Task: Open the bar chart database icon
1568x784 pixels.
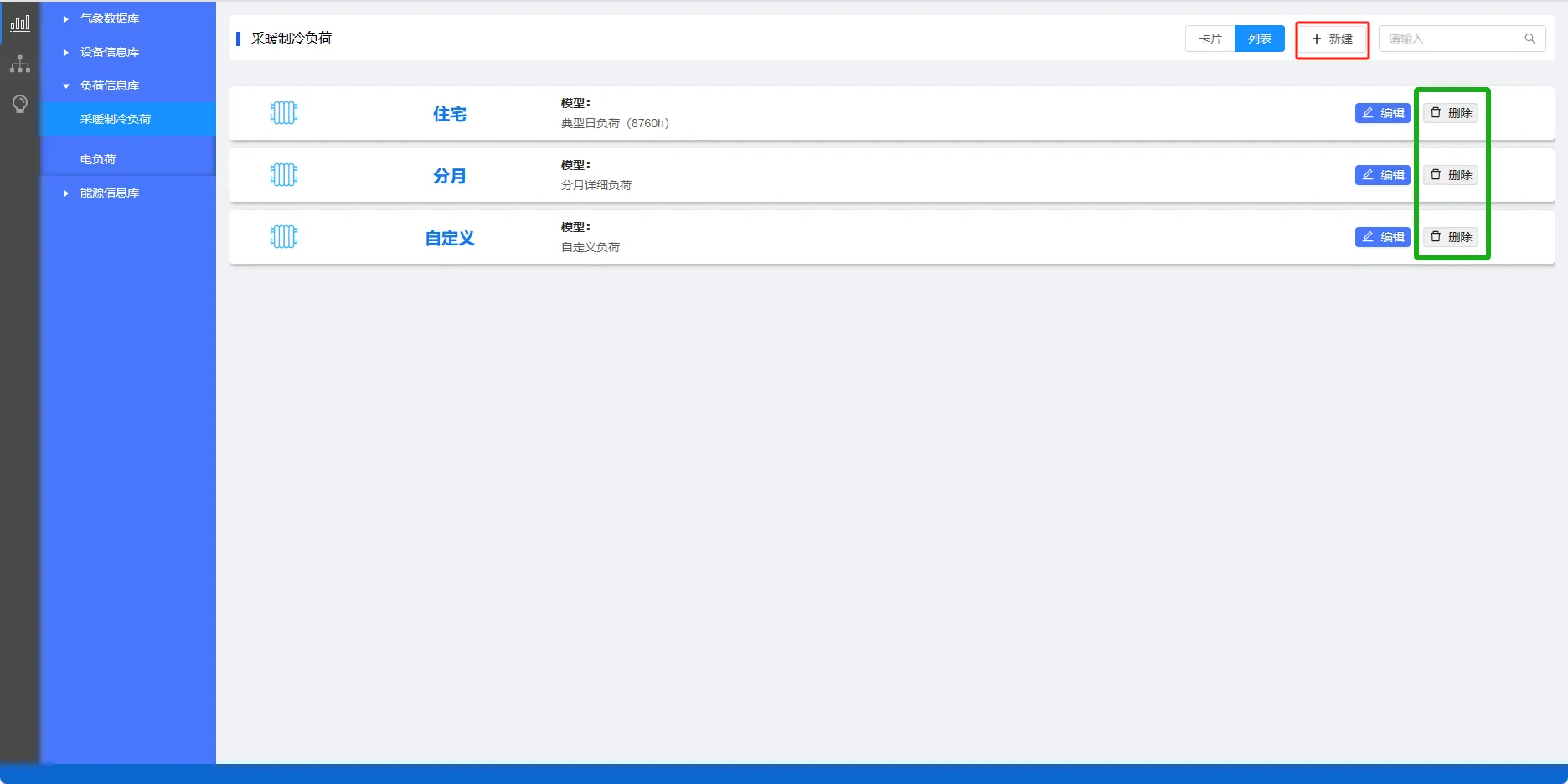Action: pyautogui.click(x=20, y=23)
